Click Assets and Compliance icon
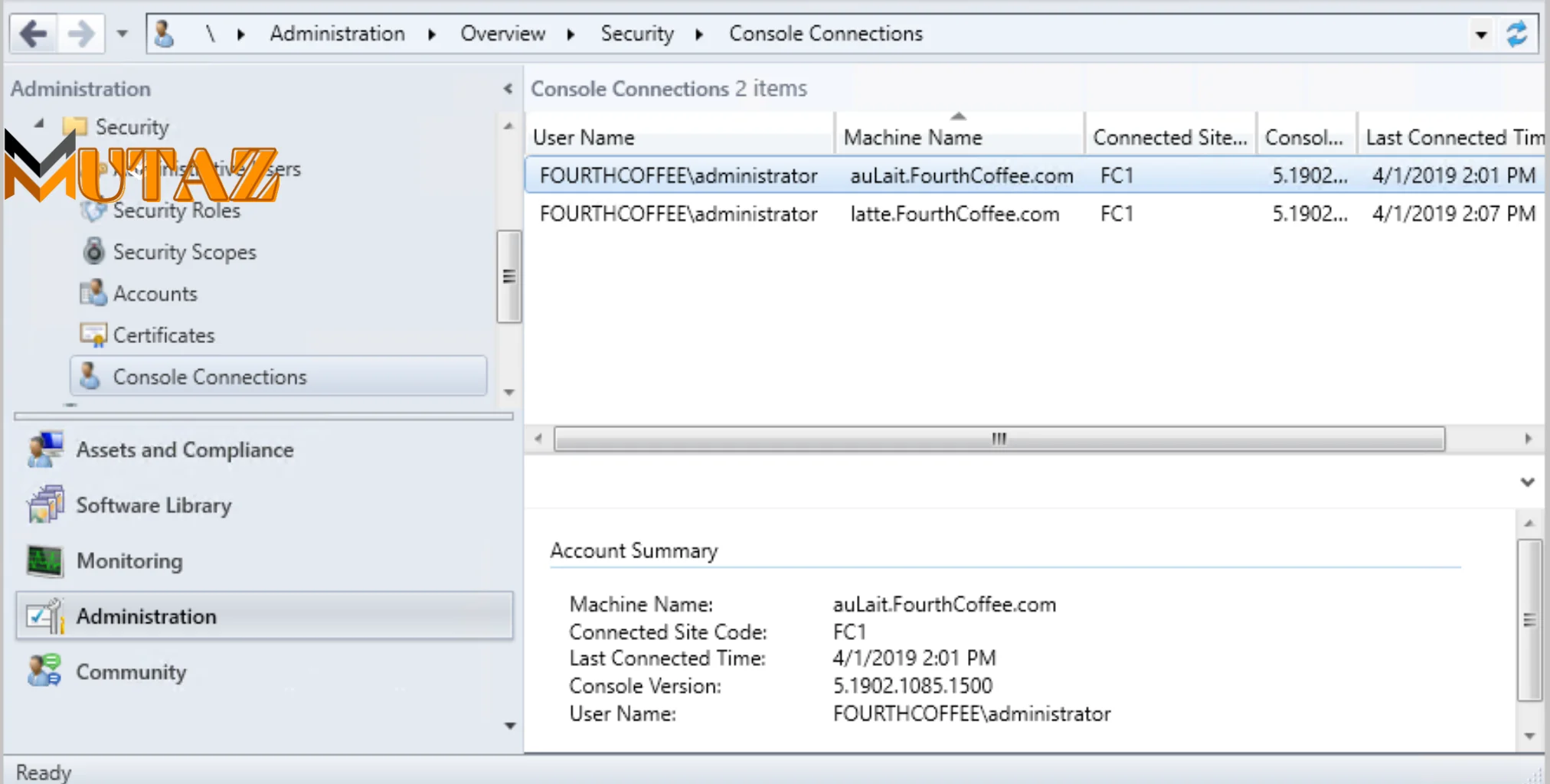Image resolution: width=1550 pixels, height=784 pixels. tap(45, 449)
